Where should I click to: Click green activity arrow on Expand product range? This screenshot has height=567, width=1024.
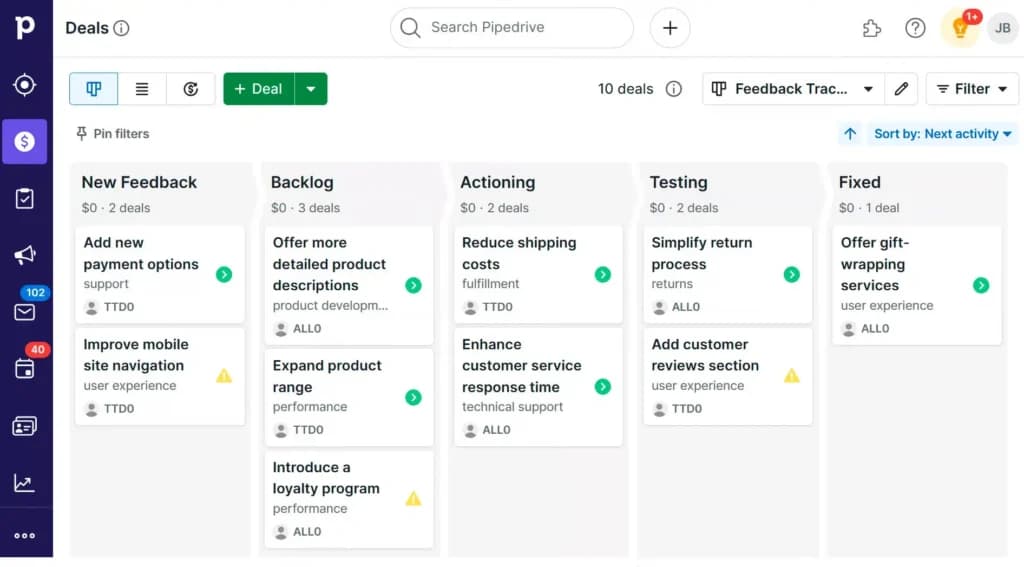413,397
